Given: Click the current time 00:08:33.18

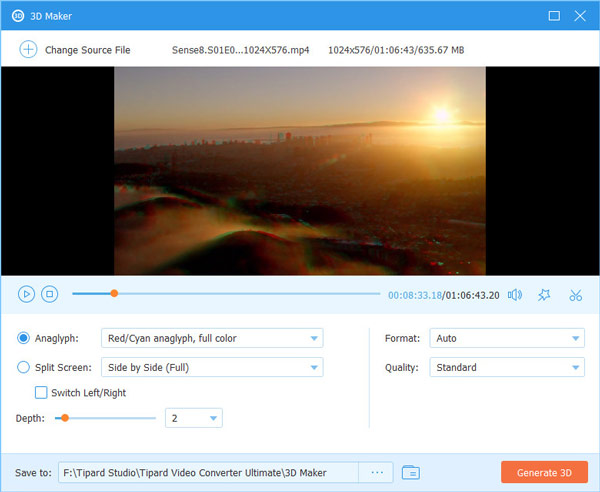Looking at the screenshot, I should point(415,295).
